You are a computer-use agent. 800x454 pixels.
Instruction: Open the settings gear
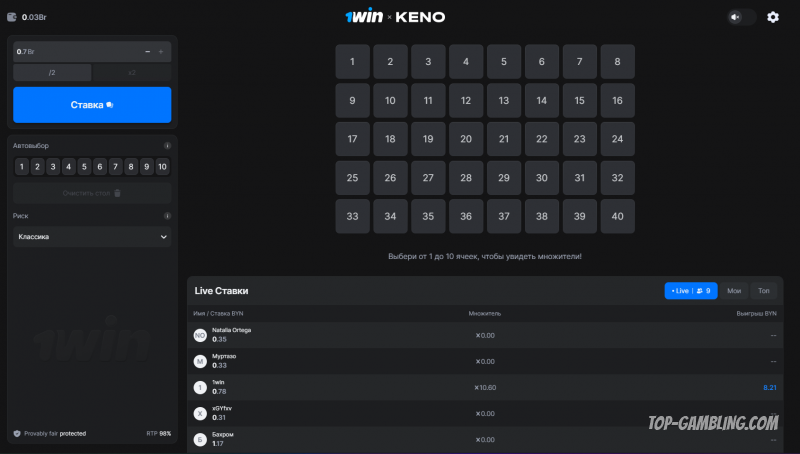tap(772, 17)
